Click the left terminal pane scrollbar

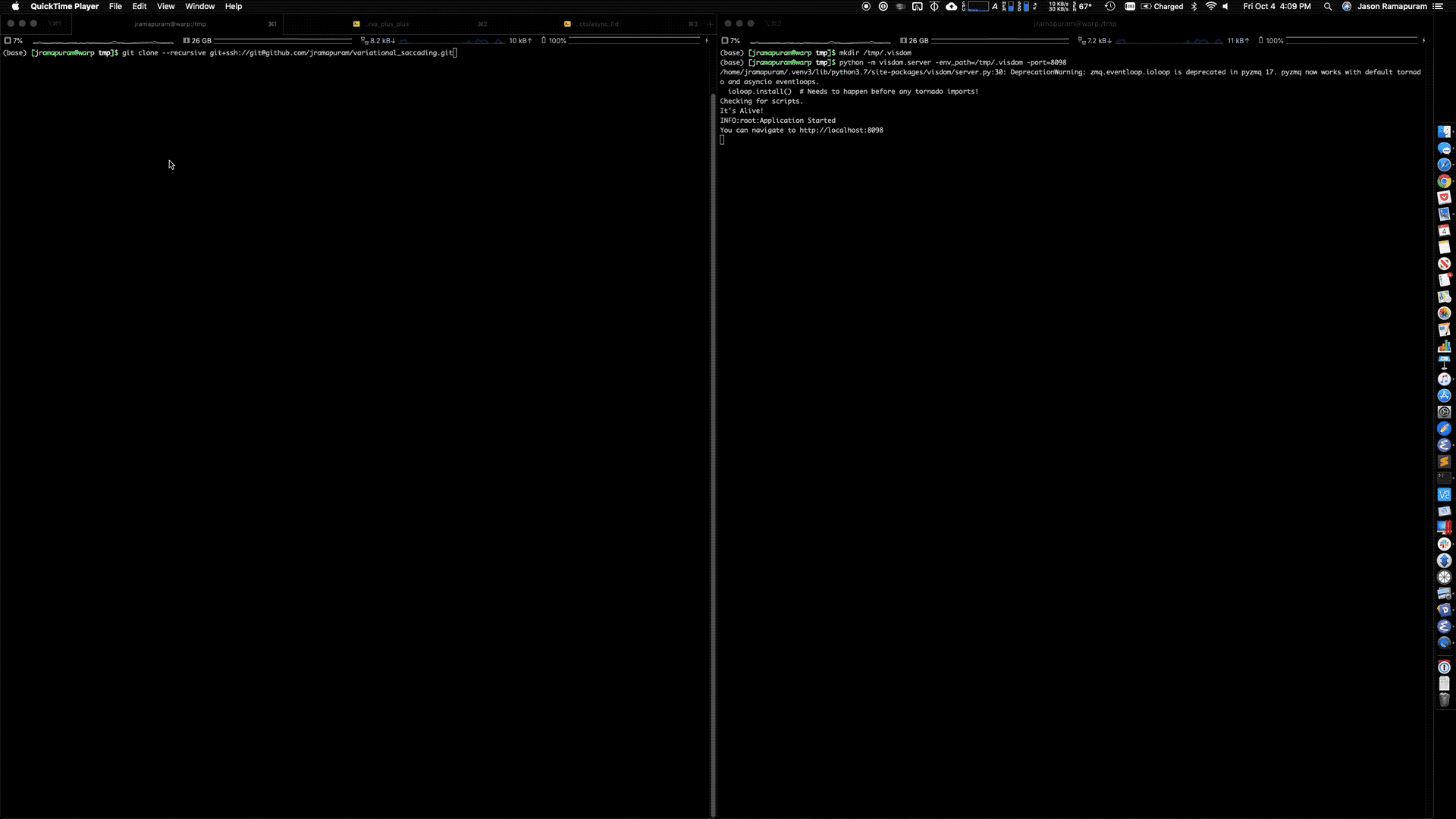coord(713,455)
